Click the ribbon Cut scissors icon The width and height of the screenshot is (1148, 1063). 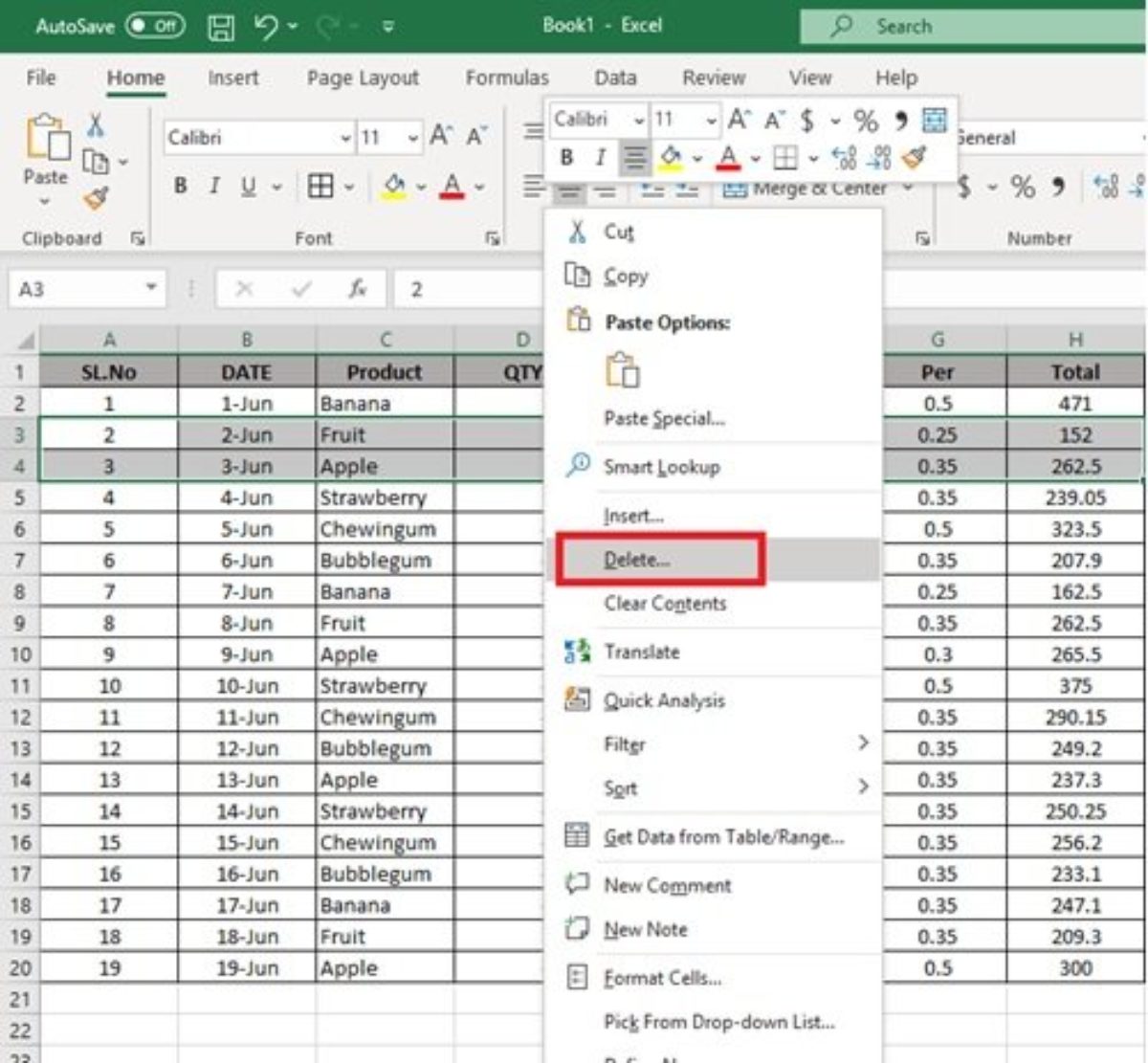[96, 125]
